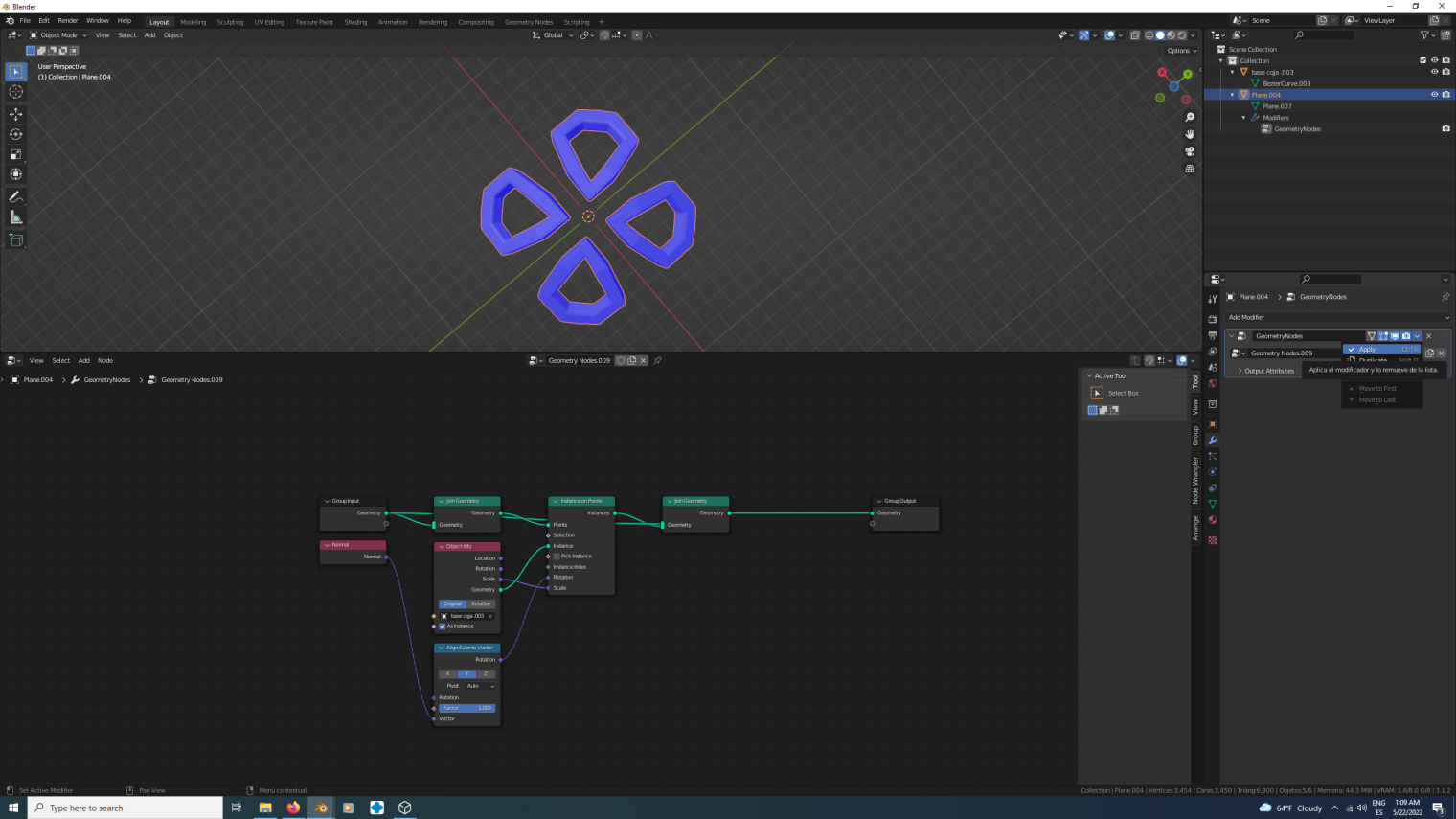Open the Node menu in node editor
The width and height of the screenshot is (1456, 819).
pyautogui.click(x=105, y=361)
